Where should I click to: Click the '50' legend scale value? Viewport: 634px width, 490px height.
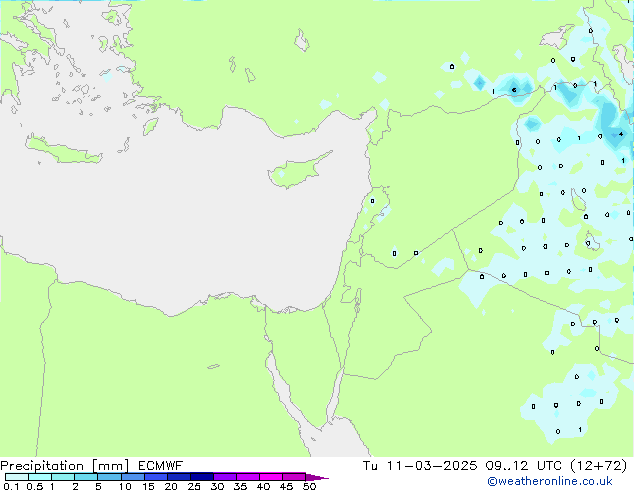coord(309,486)
